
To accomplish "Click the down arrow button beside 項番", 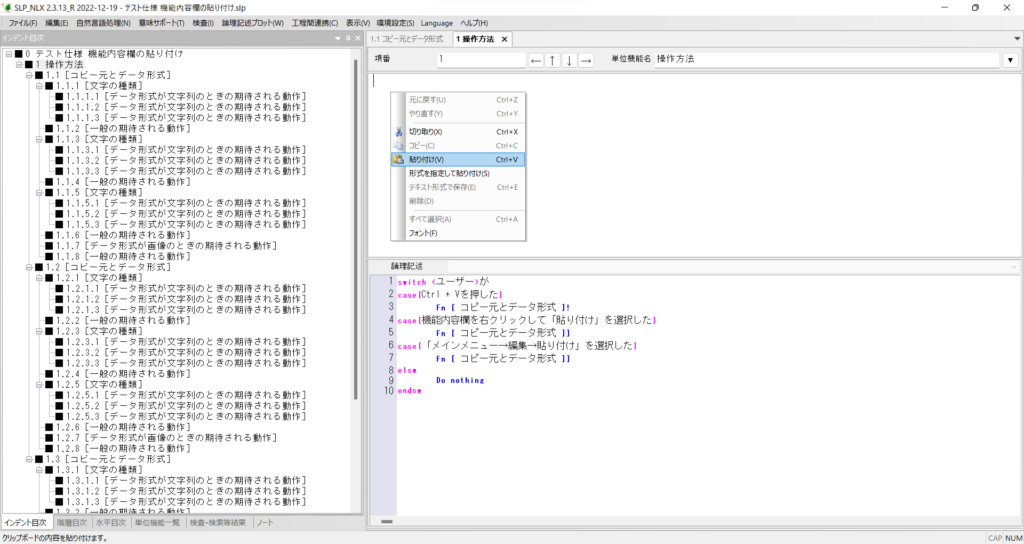I will [569, 60].
